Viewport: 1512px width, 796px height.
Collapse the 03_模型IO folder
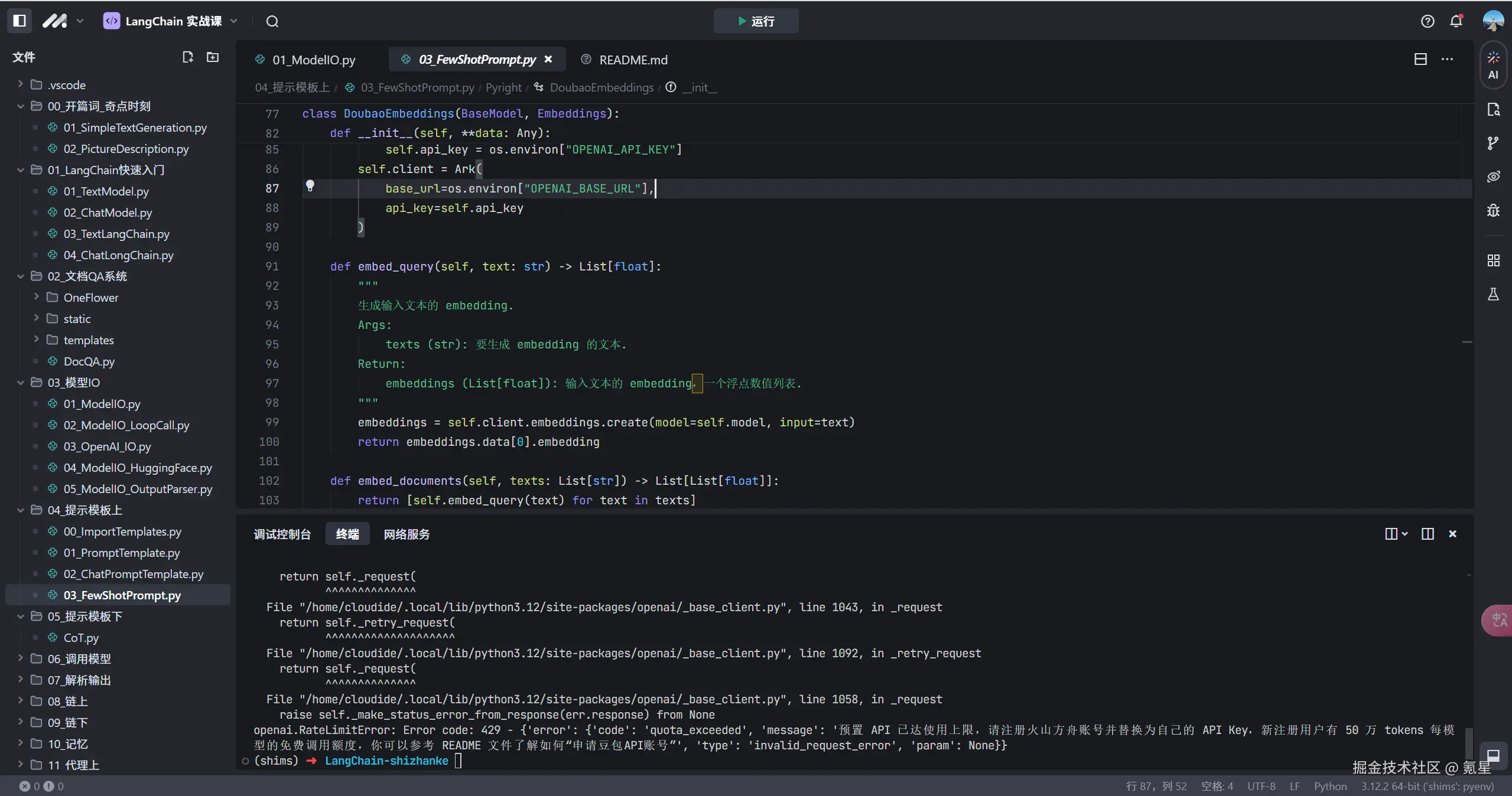click(73, 382)
